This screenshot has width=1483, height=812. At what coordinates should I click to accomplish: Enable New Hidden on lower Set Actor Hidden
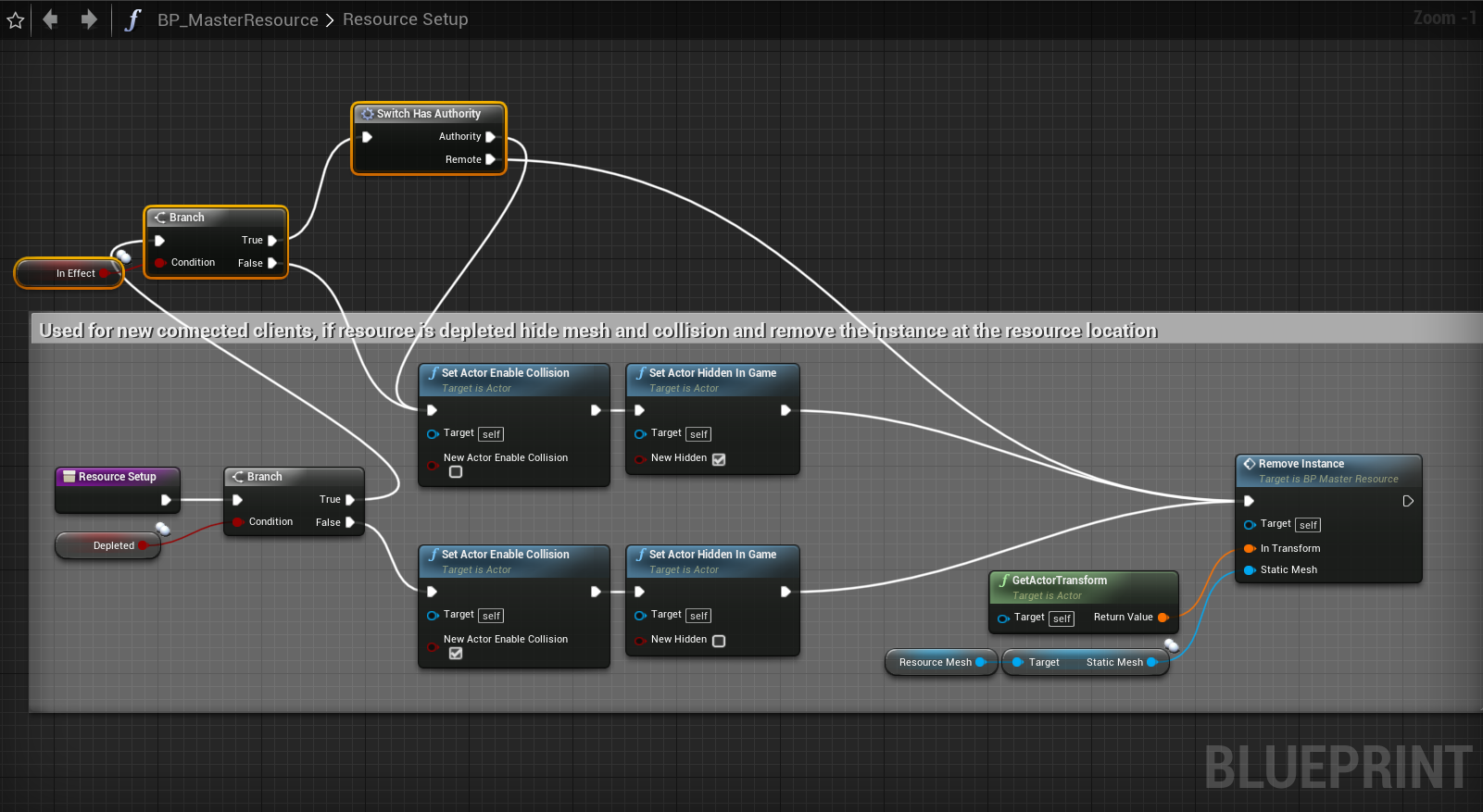pyautogui.click(x=719, y=641)
